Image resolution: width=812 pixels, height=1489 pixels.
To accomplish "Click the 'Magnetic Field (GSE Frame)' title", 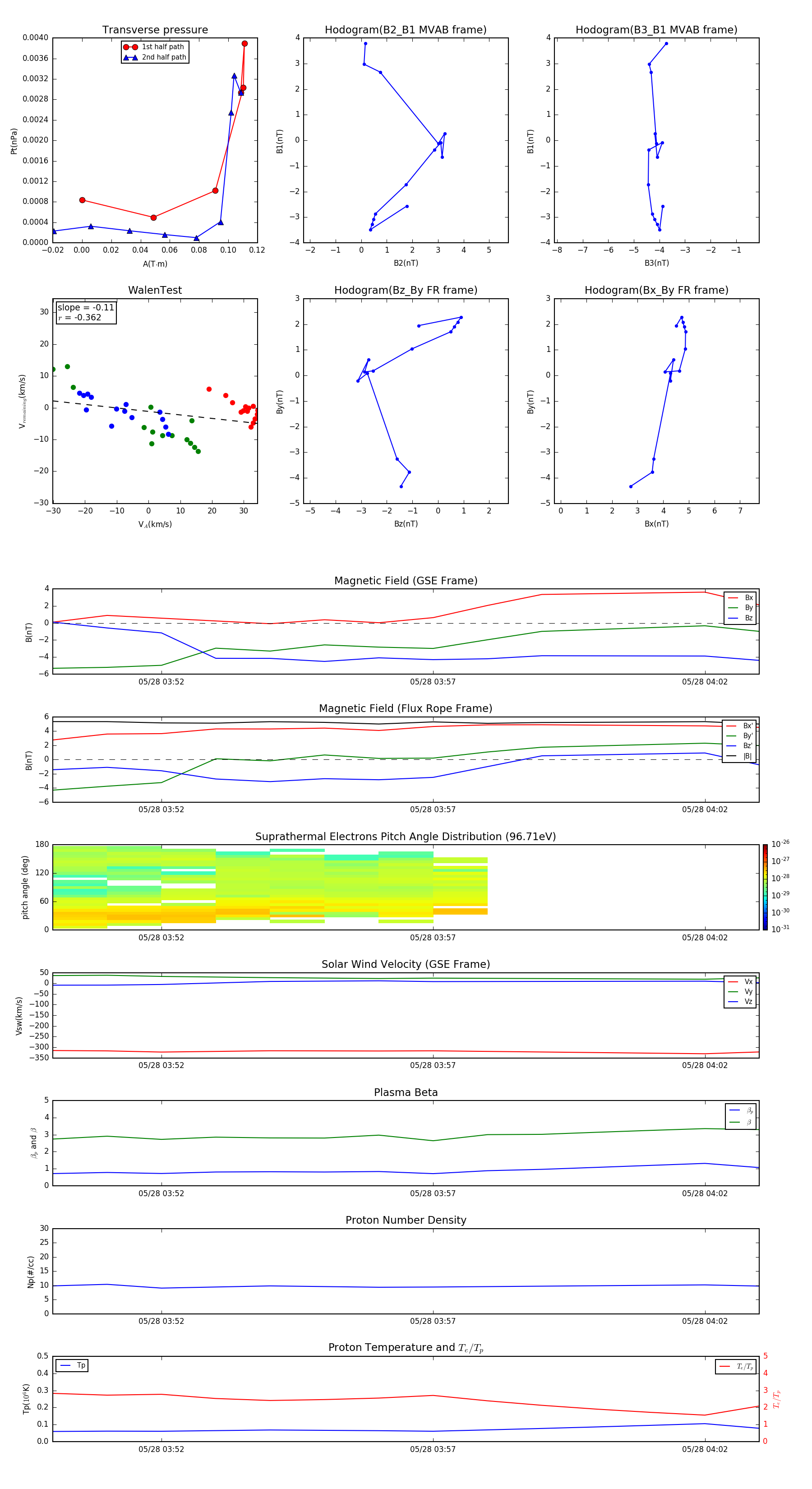I will [406, 581].
